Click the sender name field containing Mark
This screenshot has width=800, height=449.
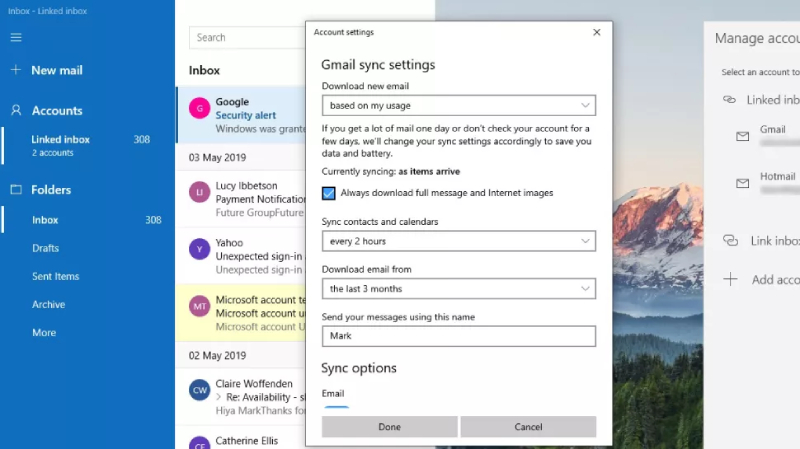[459, 336]
